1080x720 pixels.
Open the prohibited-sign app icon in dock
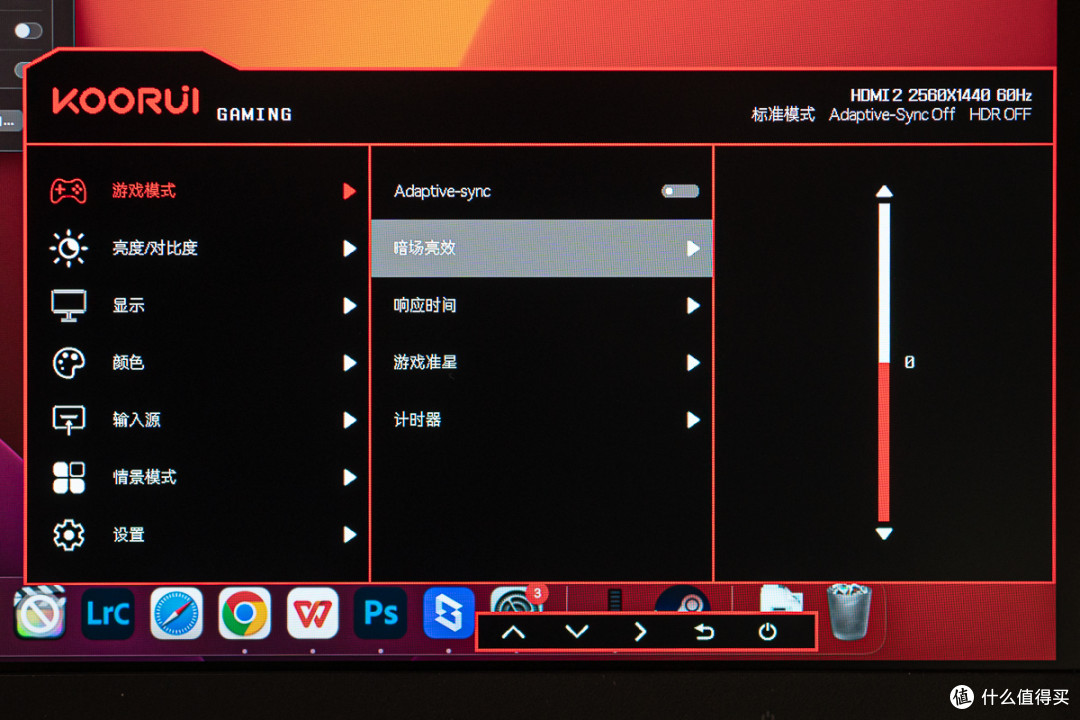point(40,613)
